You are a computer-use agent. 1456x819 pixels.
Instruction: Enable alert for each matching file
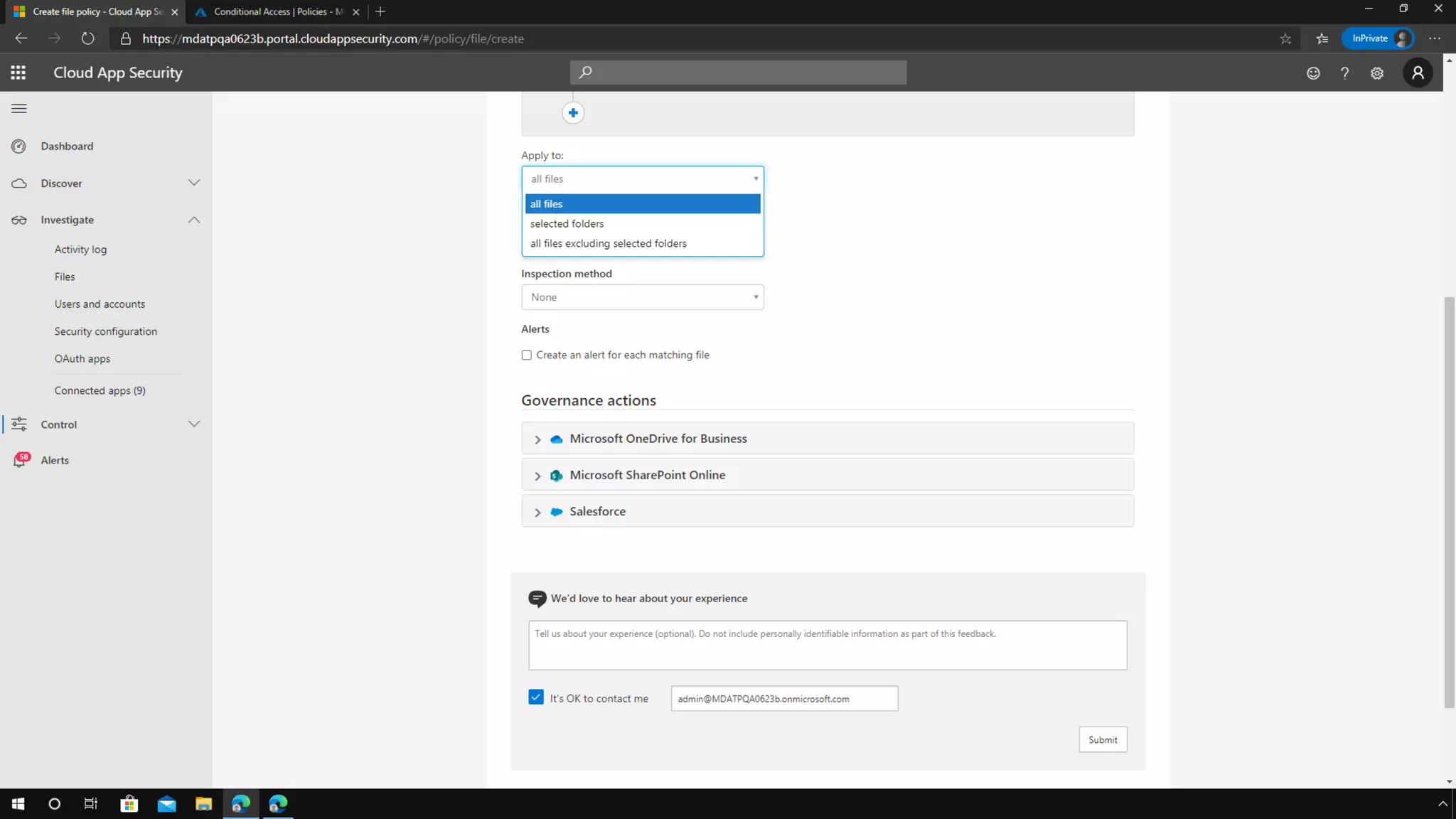[527, 355]
